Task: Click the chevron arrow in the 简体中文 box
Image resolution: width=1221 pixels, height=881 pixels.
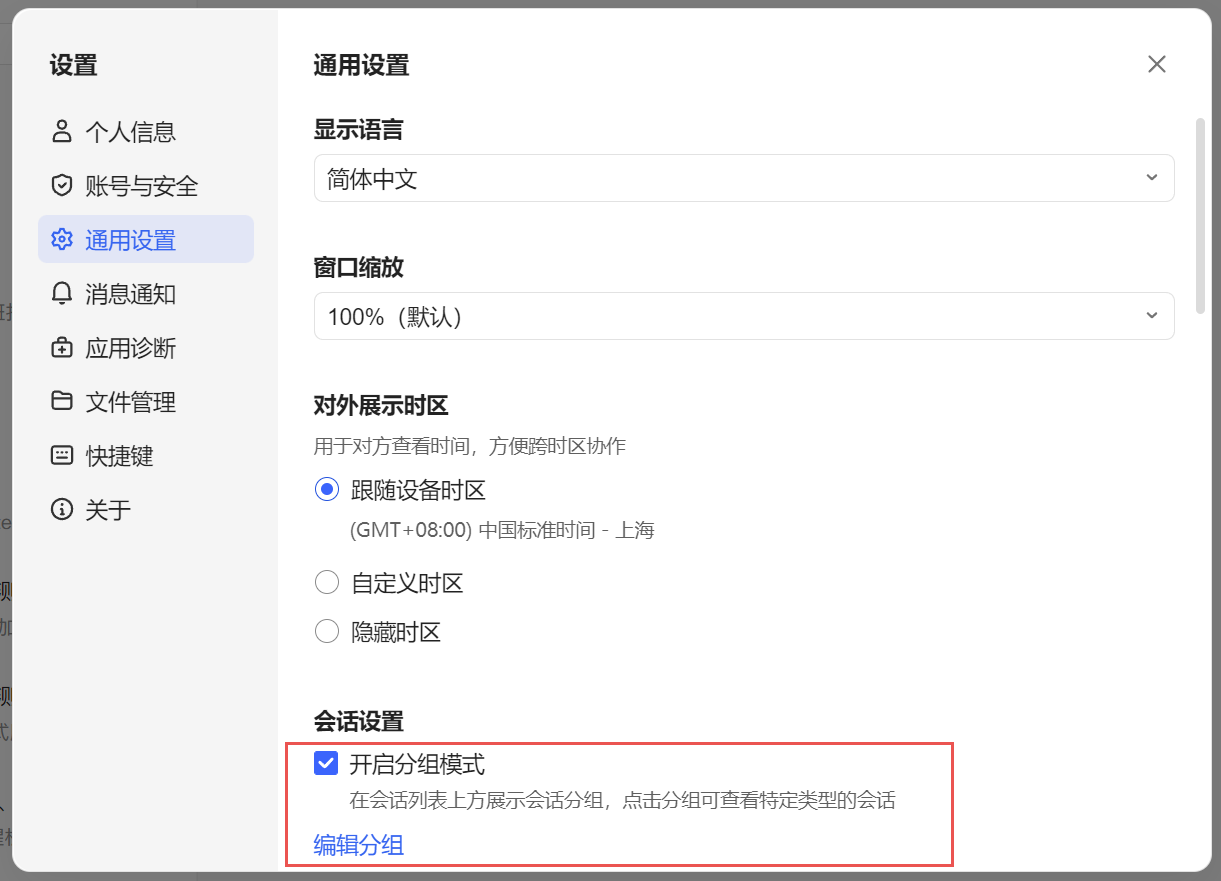Action: 1151,178
